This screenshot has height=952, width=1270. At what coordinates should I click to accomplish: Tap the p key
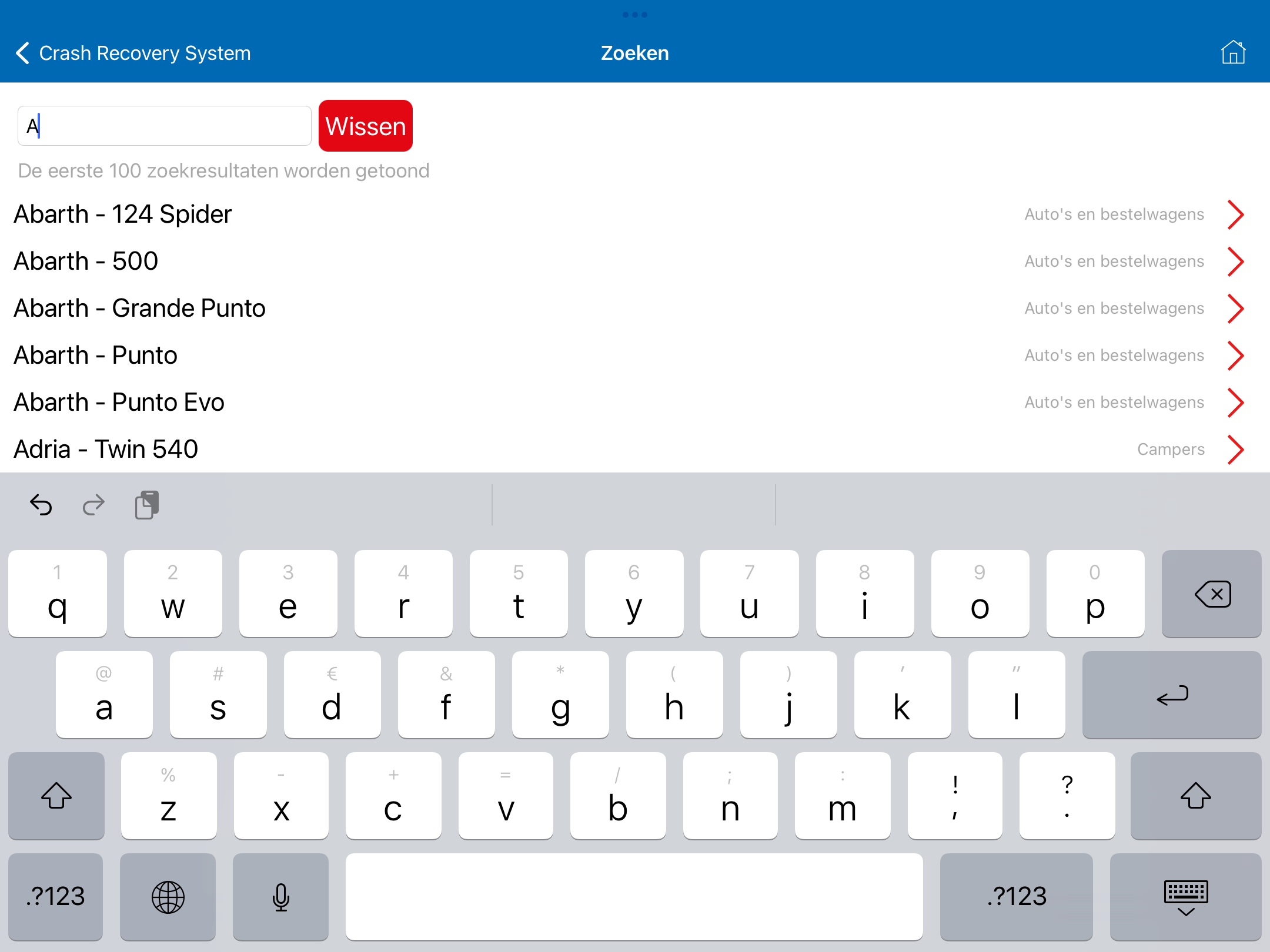(1095, 594)
